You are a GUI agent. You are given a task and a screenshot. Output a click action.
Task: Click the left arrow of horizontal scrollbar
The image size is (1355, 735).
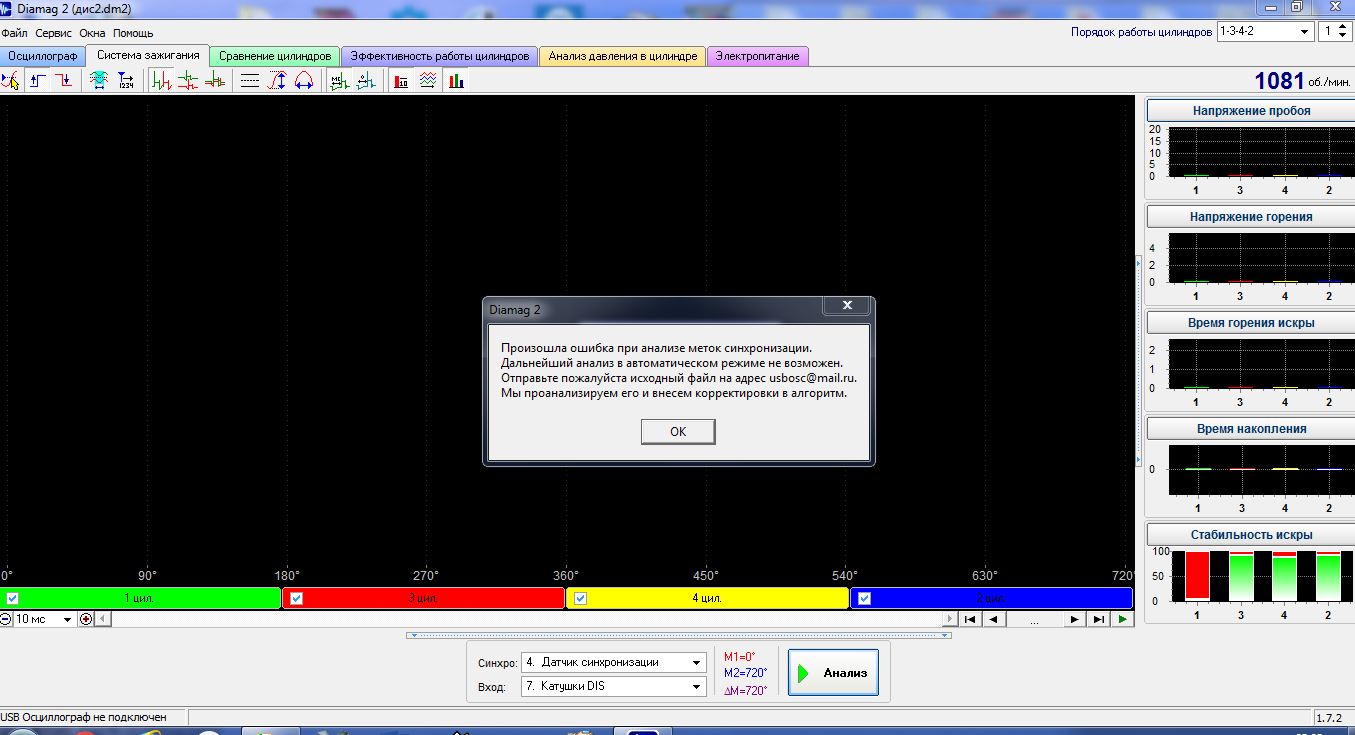tap(101, 619)
